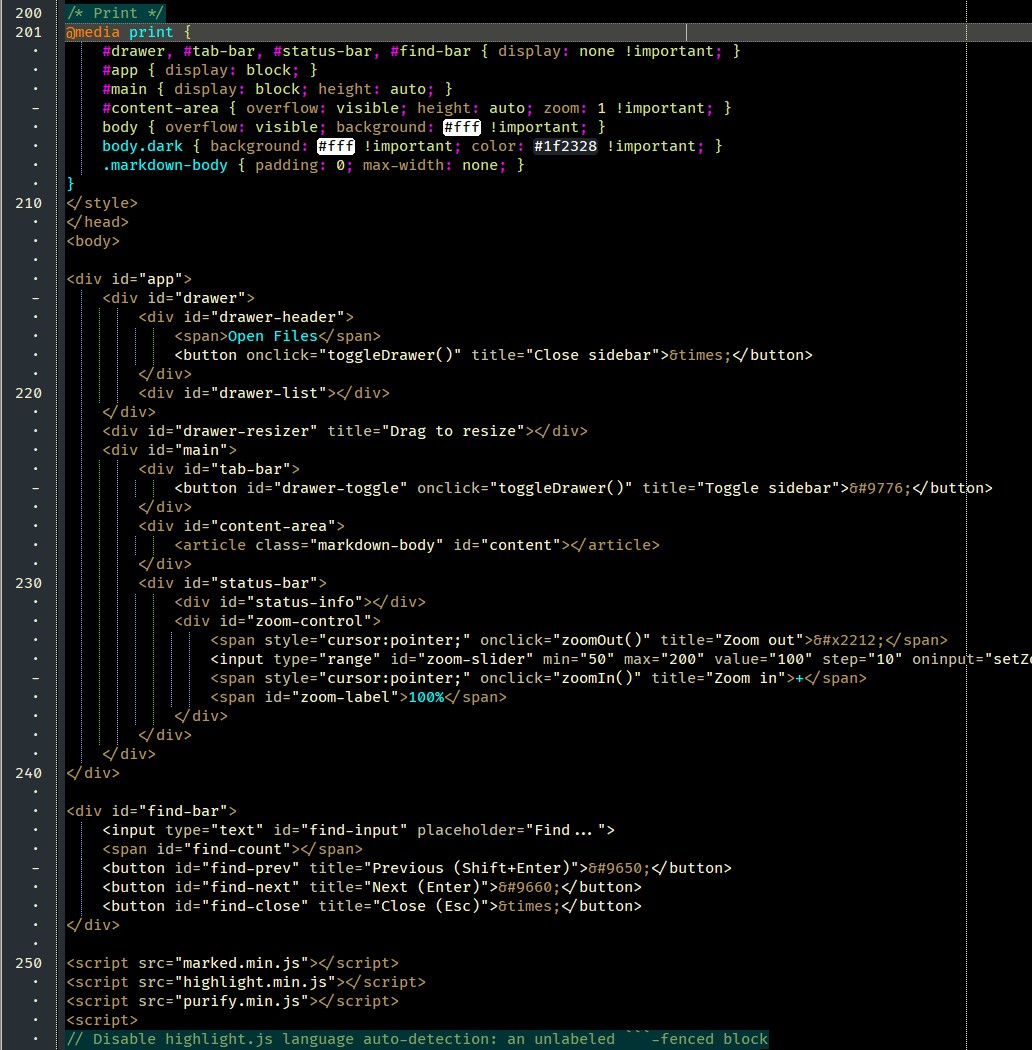The height and width of the screenshot is (1050, 1032).
Task: Click the "highlight.min.js" script source
Action: pyautogui.click(x=254, y=982)
